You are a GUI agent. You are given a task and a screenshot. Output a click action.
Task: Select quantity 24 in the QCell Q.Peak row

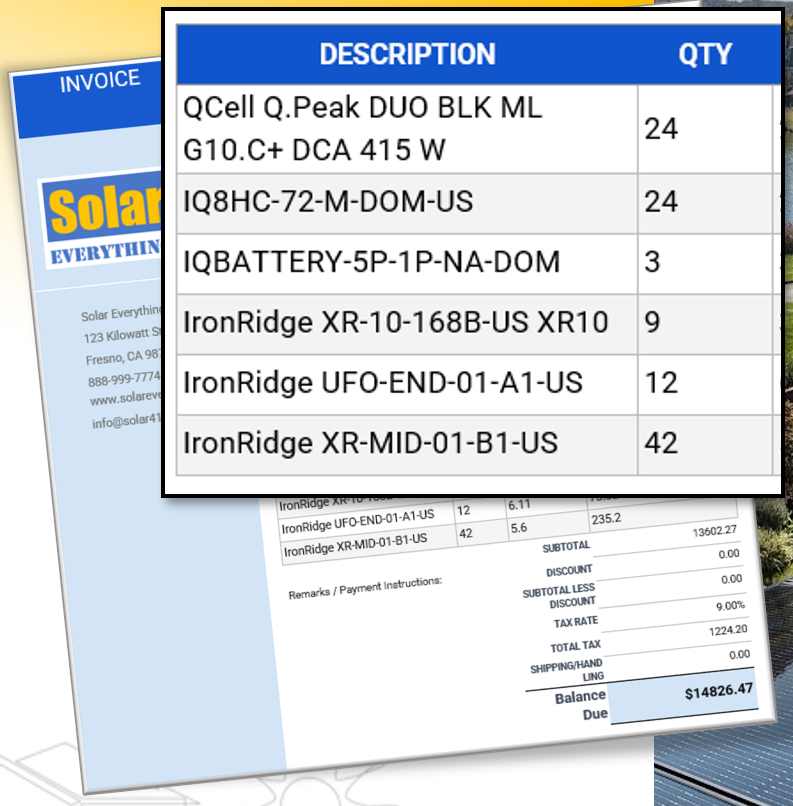coord(661,129)
